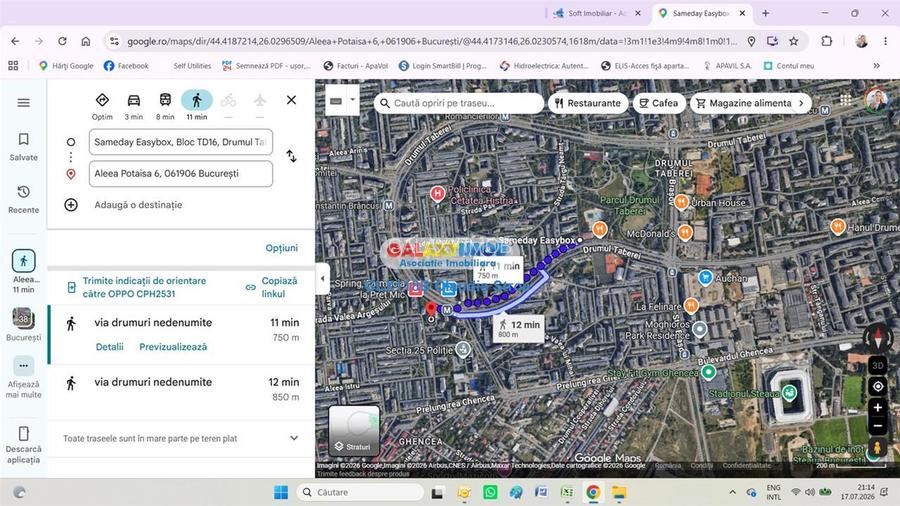The width and height of the screenshot is (900, 506).
Task: Open București recent place thumbnail
Action: (24, 324)
